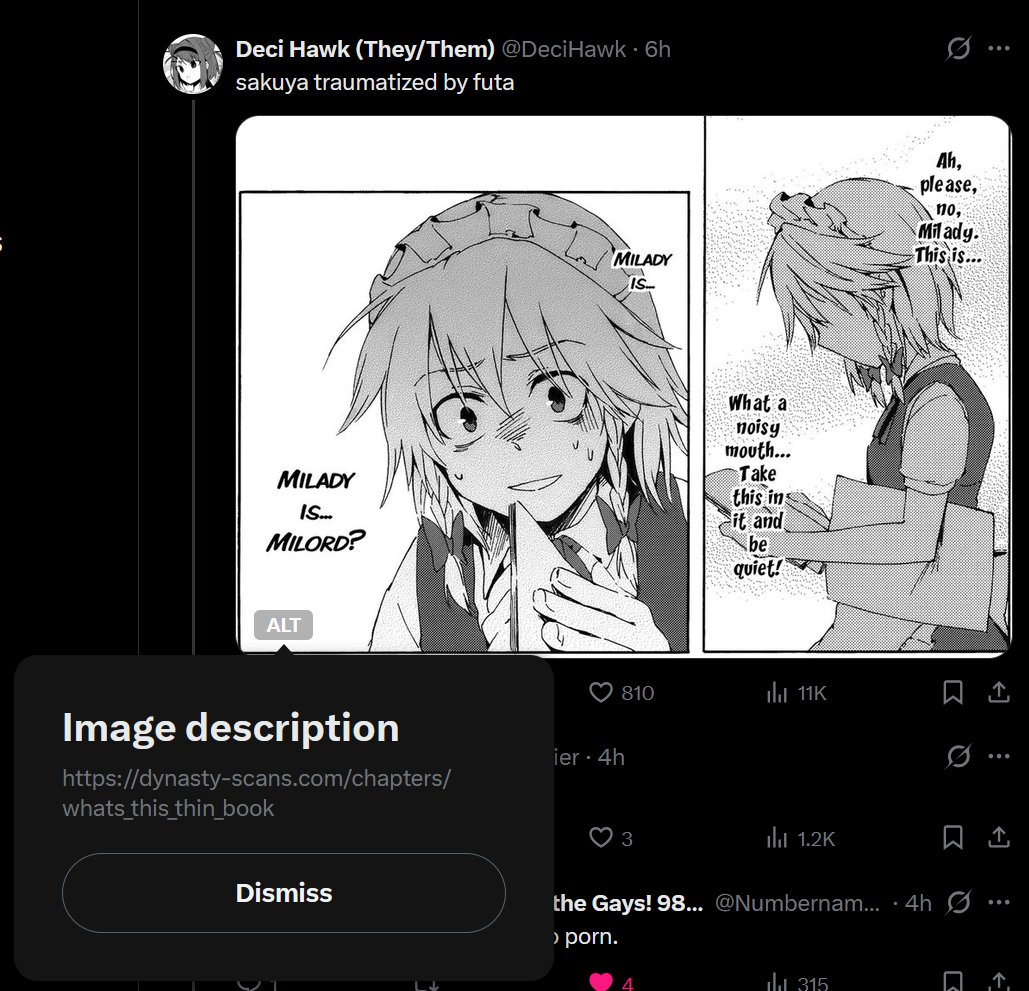Share the reply with 1.2K views
This screenshot has width=1029, height=991.
coord(998,837)
